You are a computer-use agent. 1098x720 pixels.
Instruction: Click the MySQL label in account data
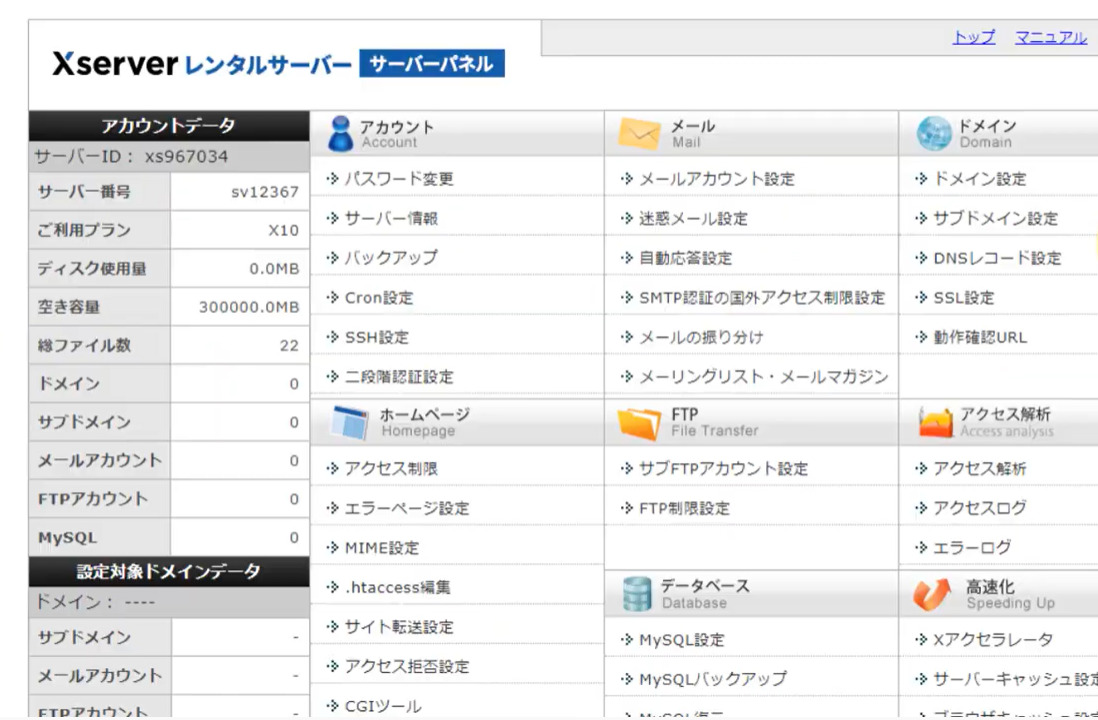point(67,538)
